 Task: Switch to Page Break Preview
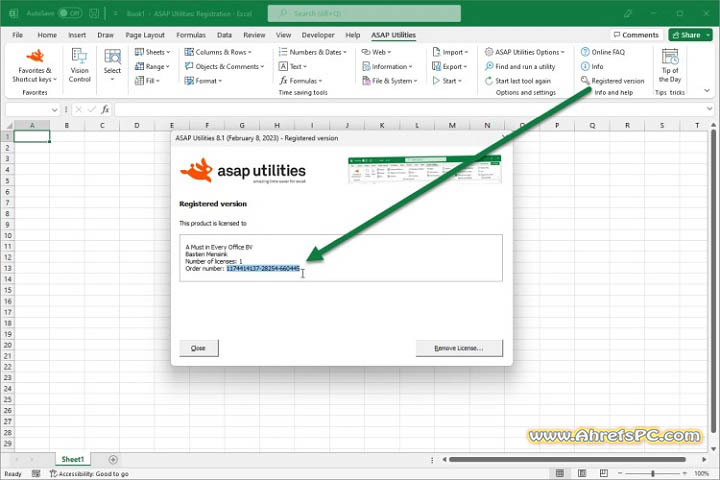coord(604,473)
